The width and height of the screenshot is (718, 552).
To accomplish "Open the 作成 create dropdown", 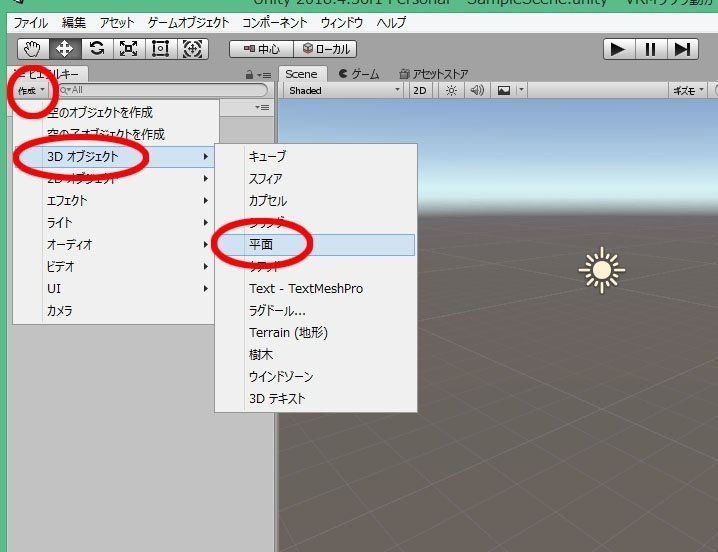I will point(31,90).
